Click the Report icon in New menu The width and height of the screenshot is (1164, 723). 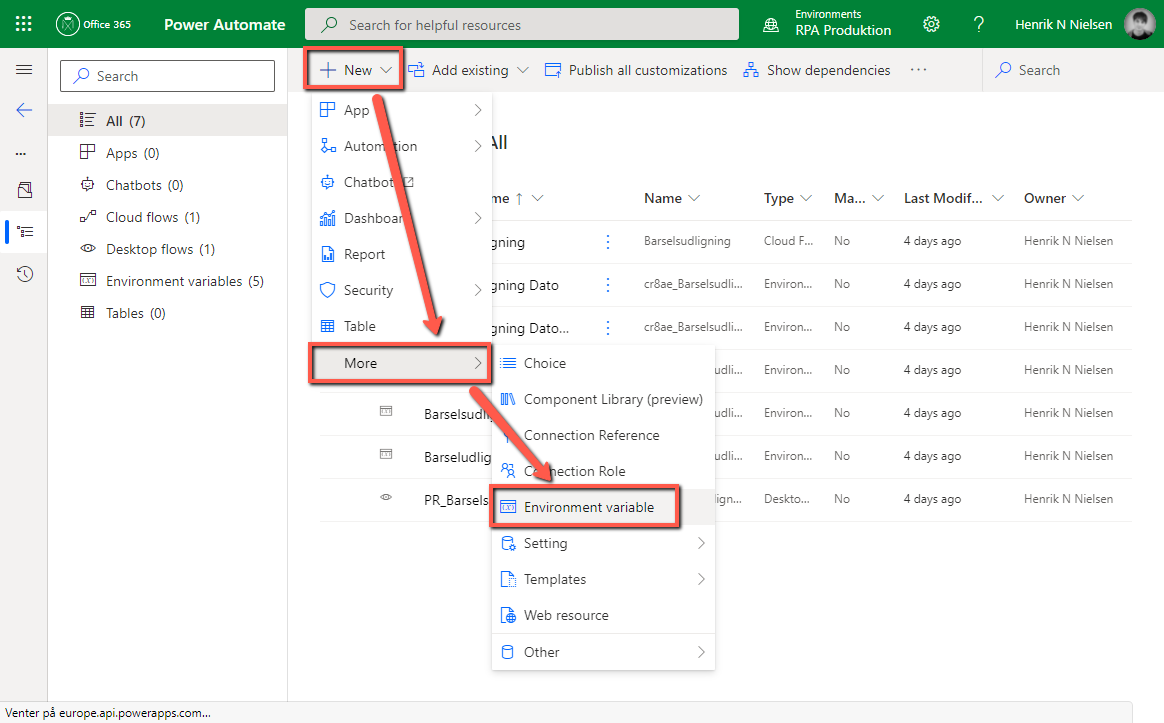(327, 254)
